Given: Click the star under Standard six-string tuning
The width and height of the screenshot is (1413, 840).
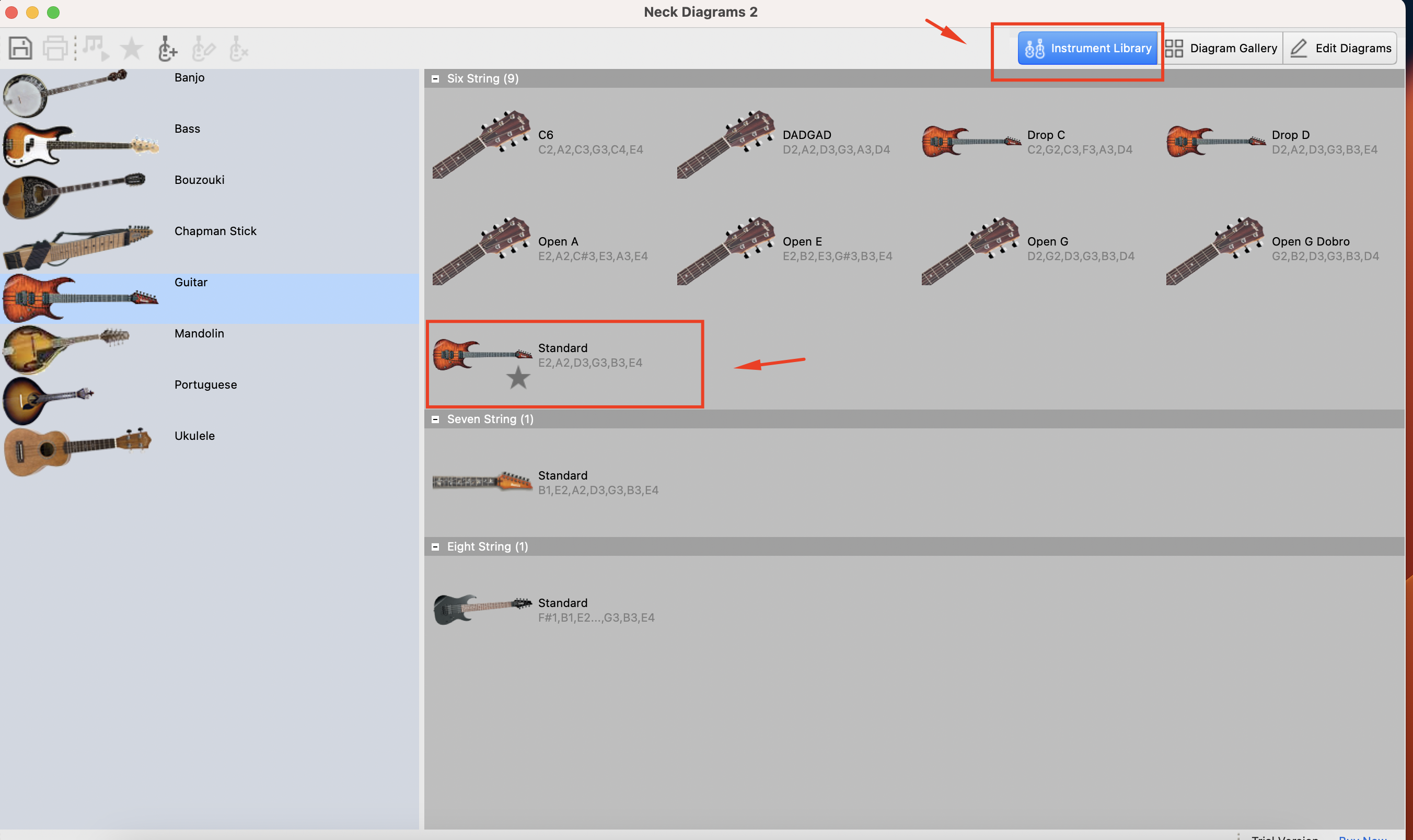Looking at the screenshot, I should [517, 378].
